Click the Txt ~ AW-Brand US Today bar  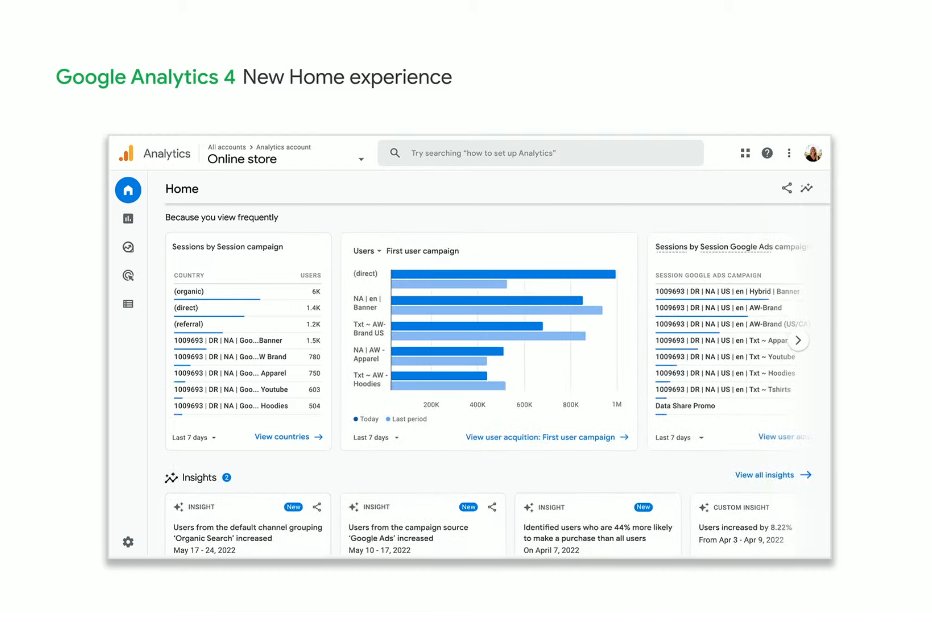pos(467,326)
